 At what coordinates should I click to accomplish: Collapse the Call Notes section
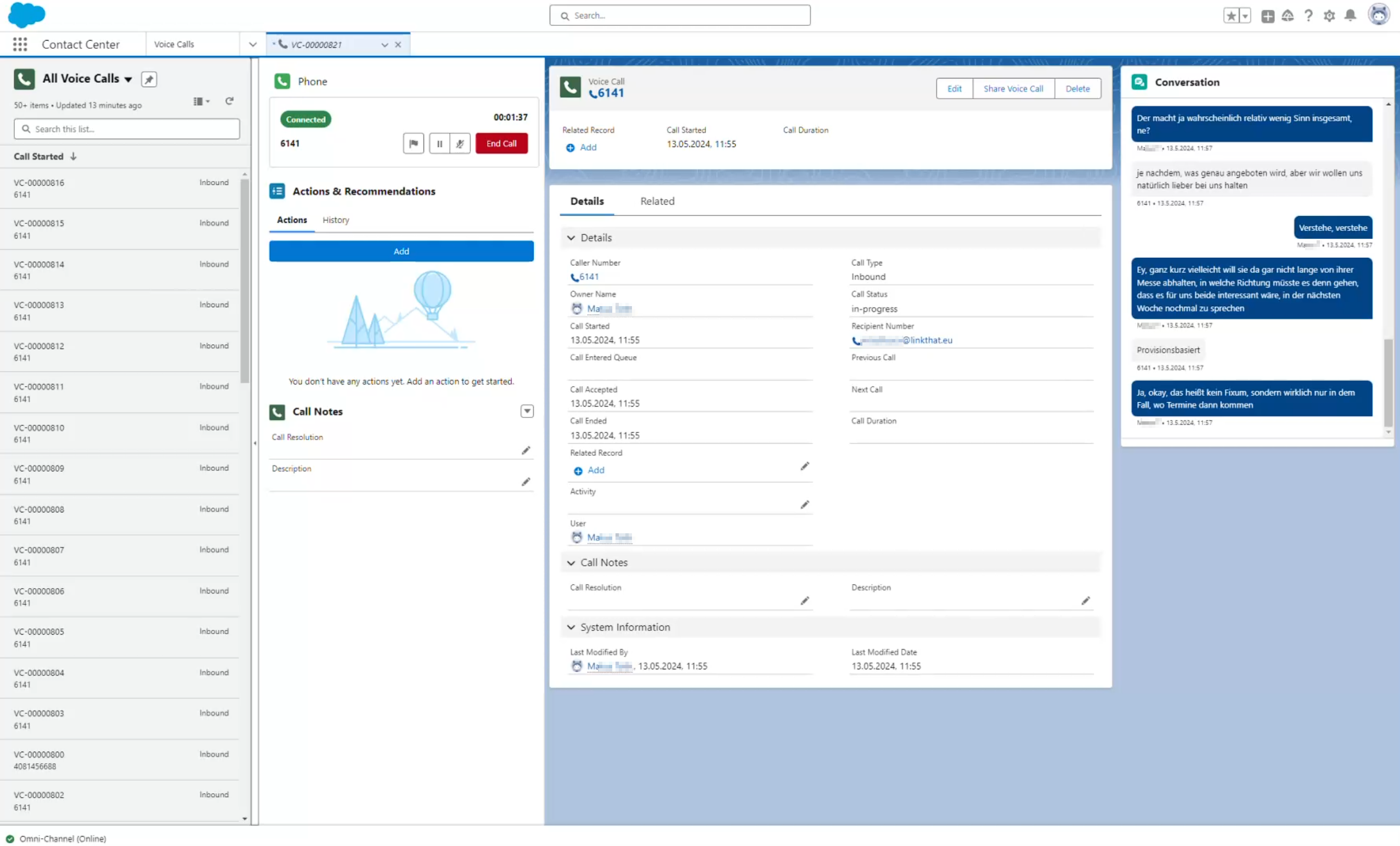pyautogui.click(x=571, y=562)
